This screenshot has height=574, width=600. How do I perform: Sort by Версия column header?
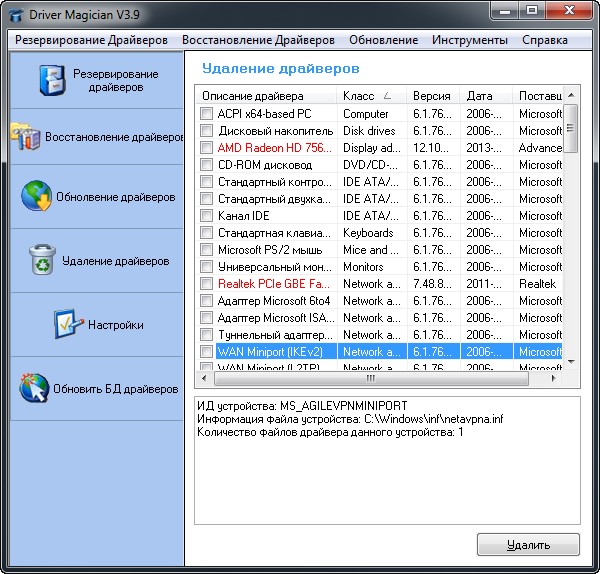click(x=434, y=96)
